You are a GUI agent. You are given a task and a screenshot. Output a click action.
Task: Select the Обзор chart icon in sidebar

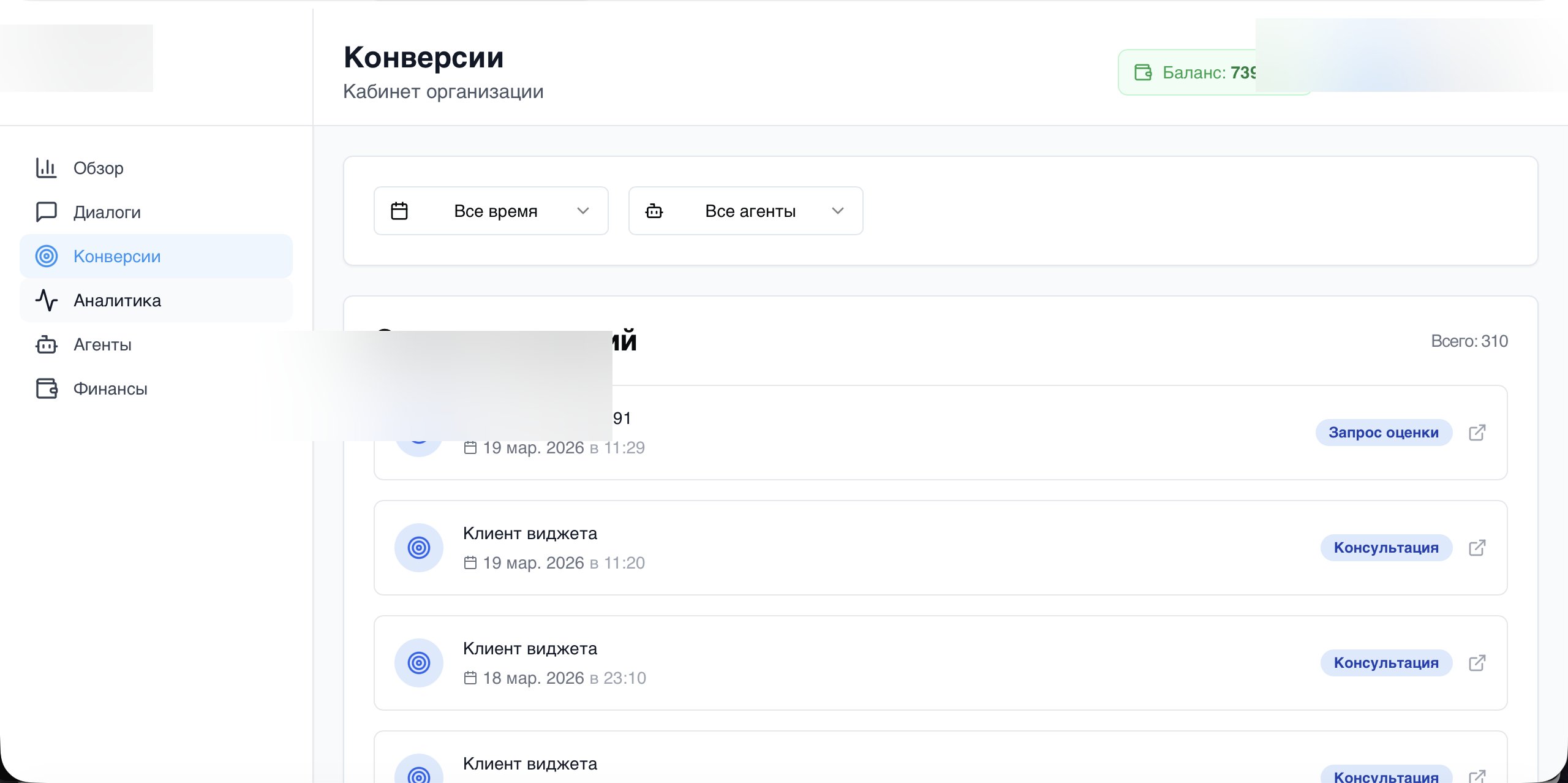coord(46,168)
